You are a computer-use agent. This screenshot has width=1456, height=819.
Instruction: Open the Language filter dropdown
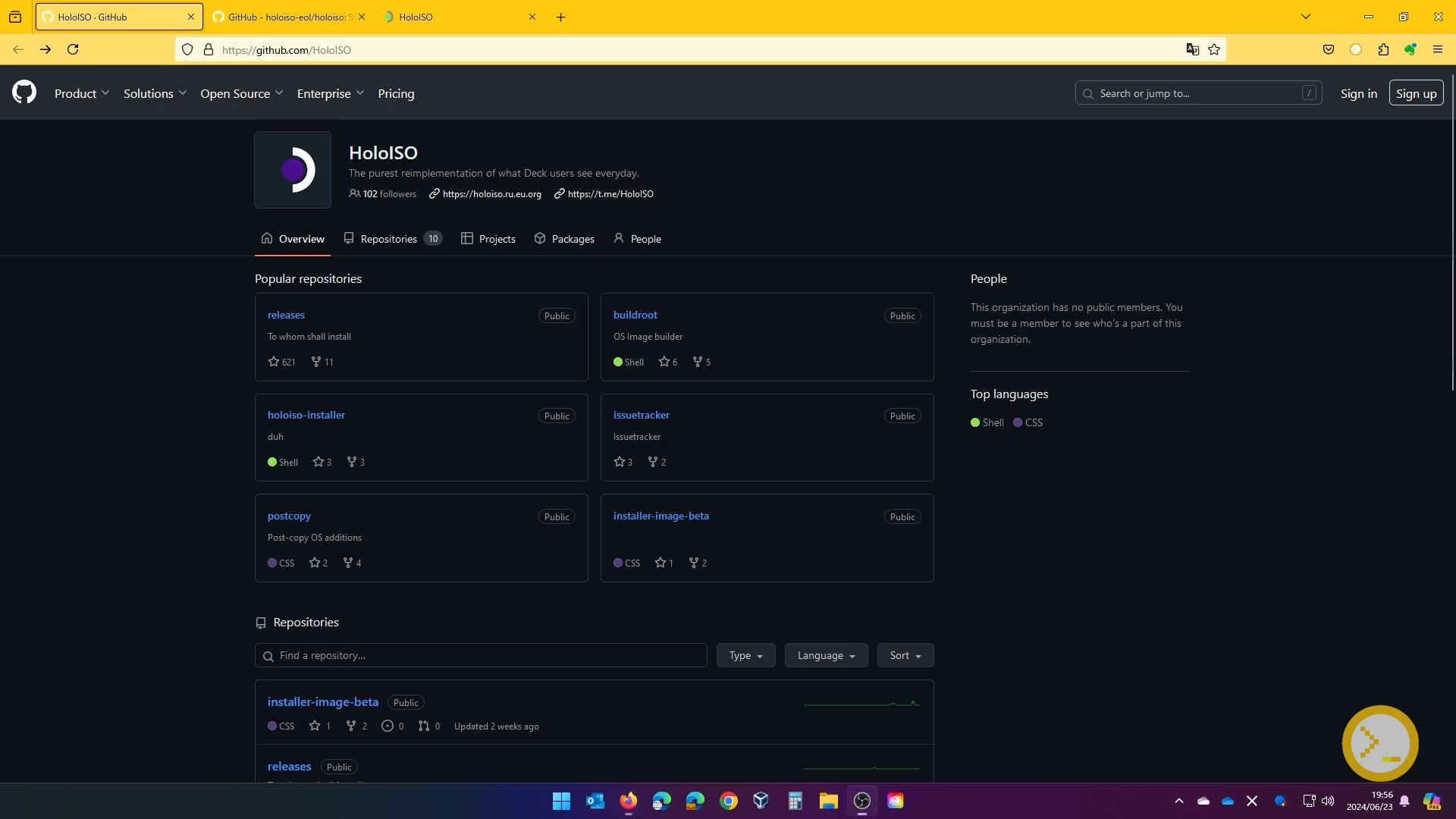click(826, 655)
